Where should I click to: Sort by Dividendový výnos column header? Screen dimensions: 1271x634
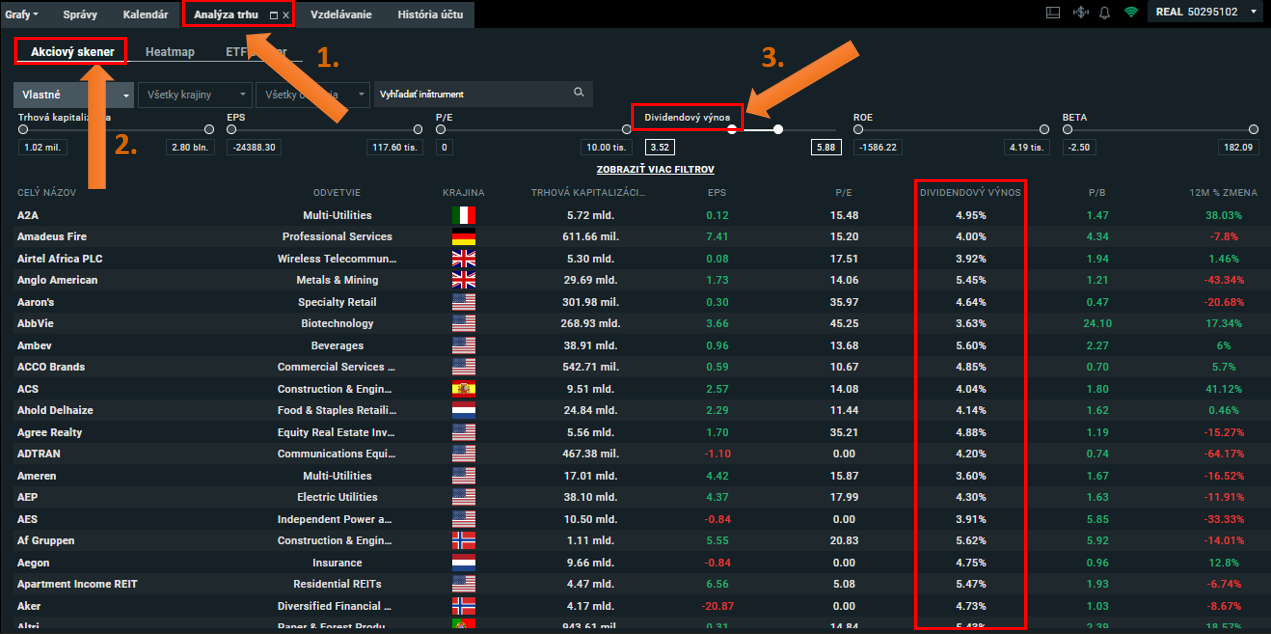click(x=970, y=192)
